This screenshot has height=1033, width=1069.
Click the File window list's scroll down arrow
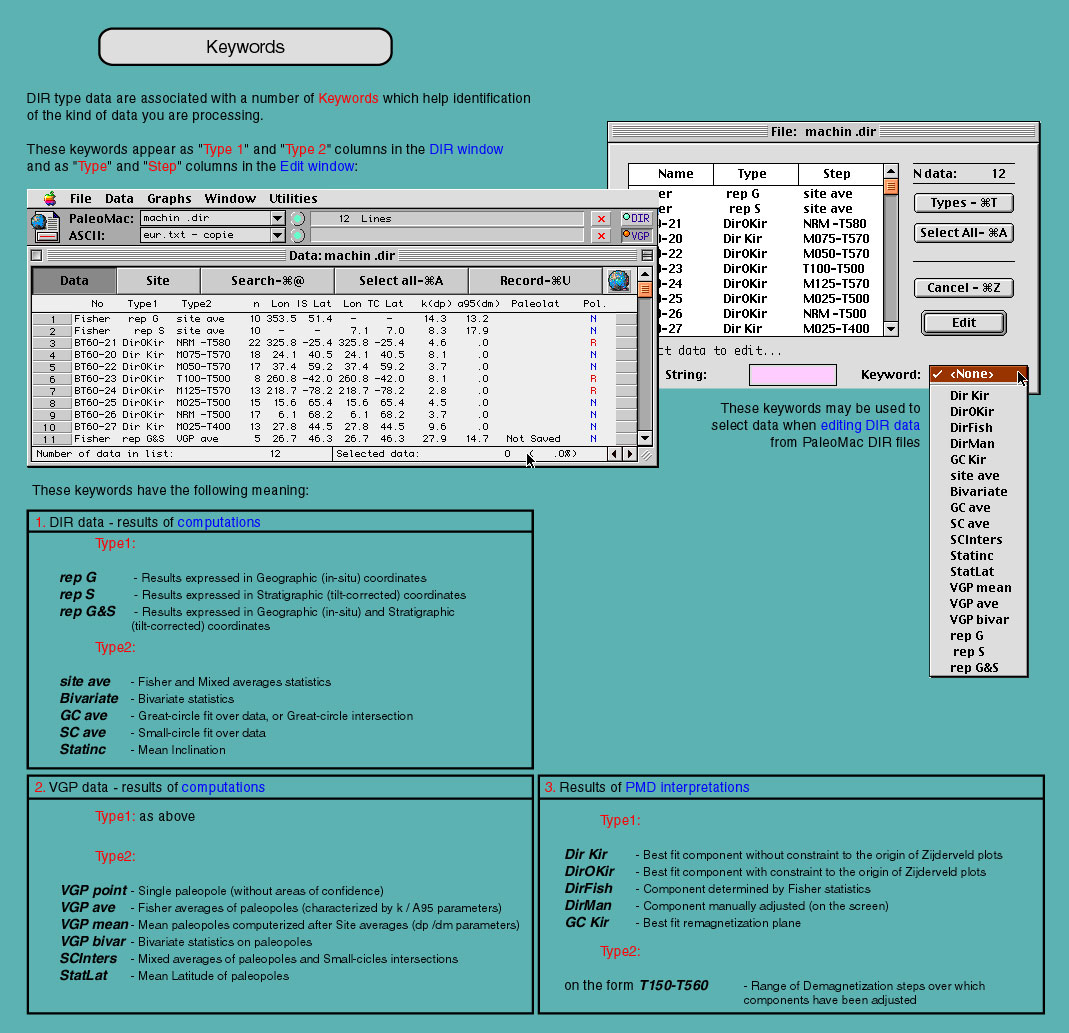coord(890,329)
